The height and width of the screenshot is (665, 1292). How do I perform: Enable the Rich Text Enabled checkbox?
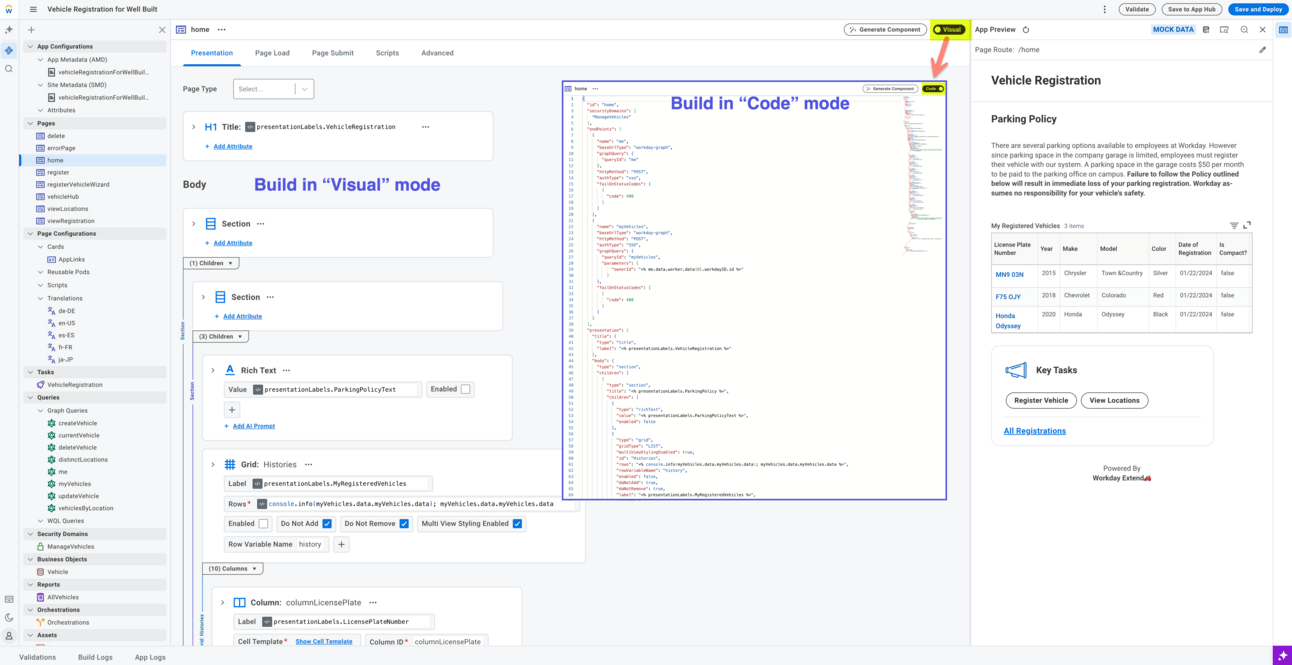coord(465,389)
